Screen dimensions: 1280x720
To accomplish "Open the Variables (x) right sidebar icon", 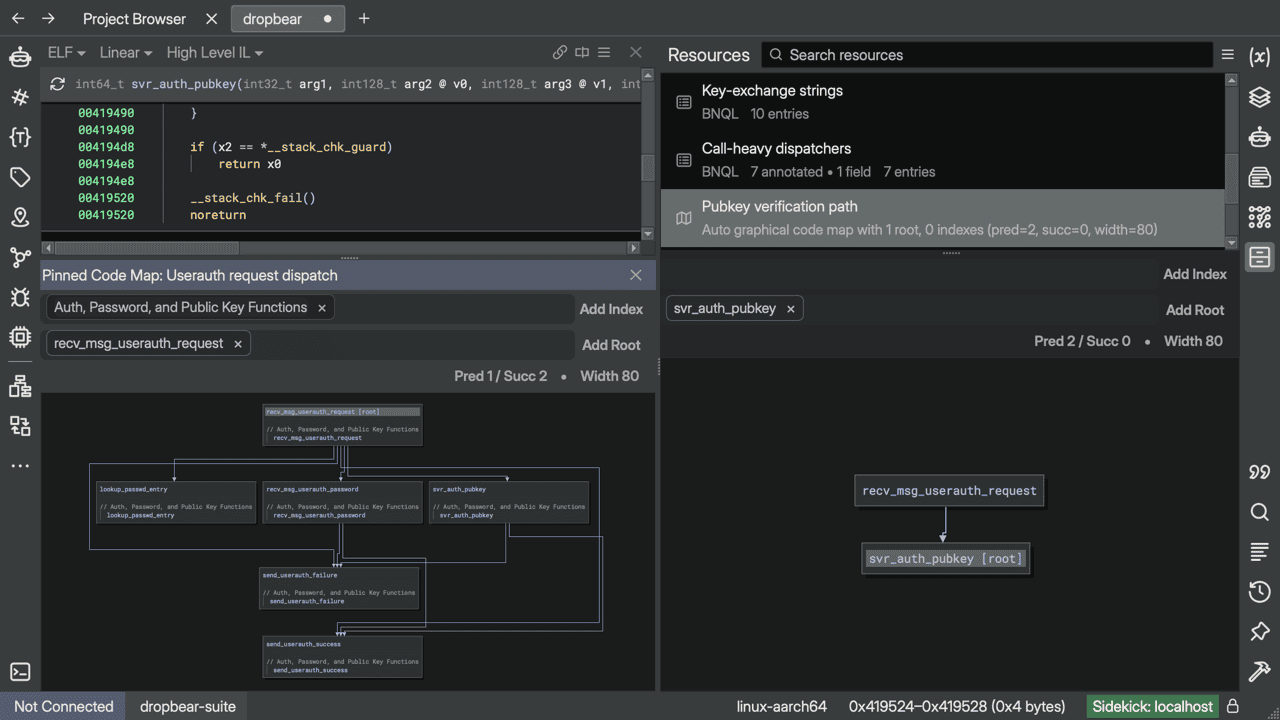I will pyautogui.click(x=1260, y=57).
